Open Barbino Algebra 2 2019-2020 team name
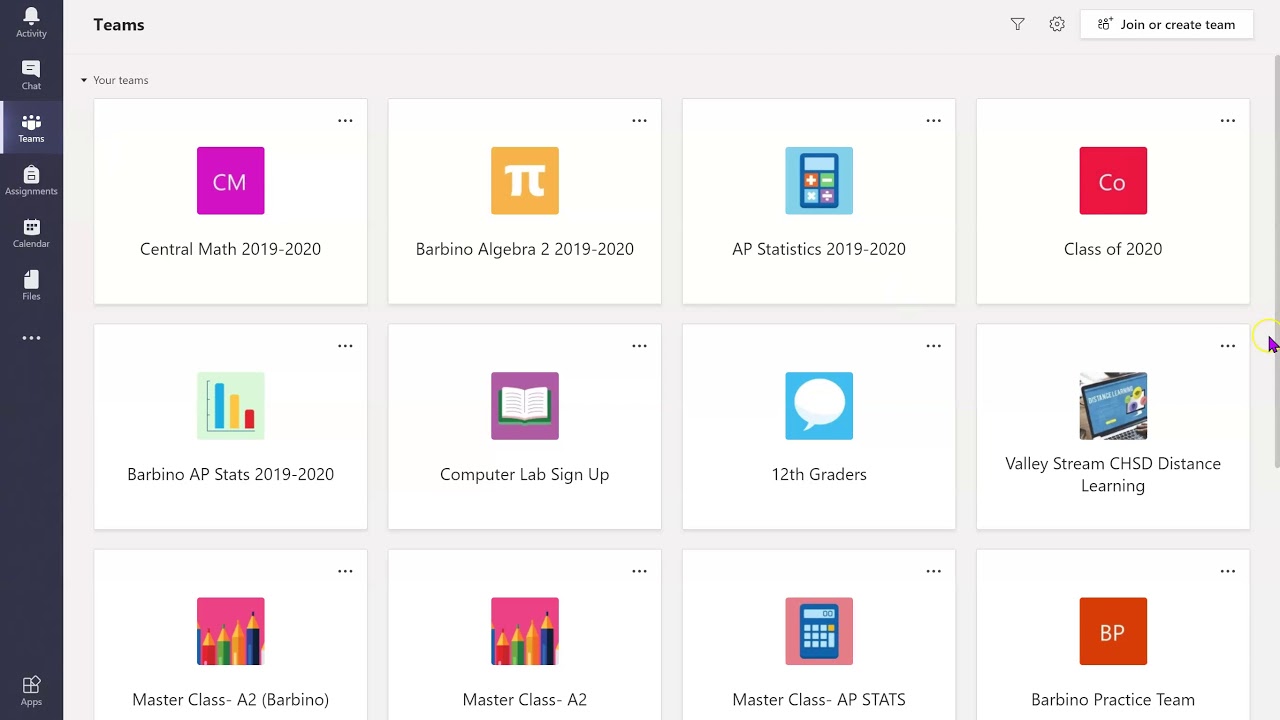Image resolution: width=1280 pixels, height=720 pixels. click(x=525, y=249)
